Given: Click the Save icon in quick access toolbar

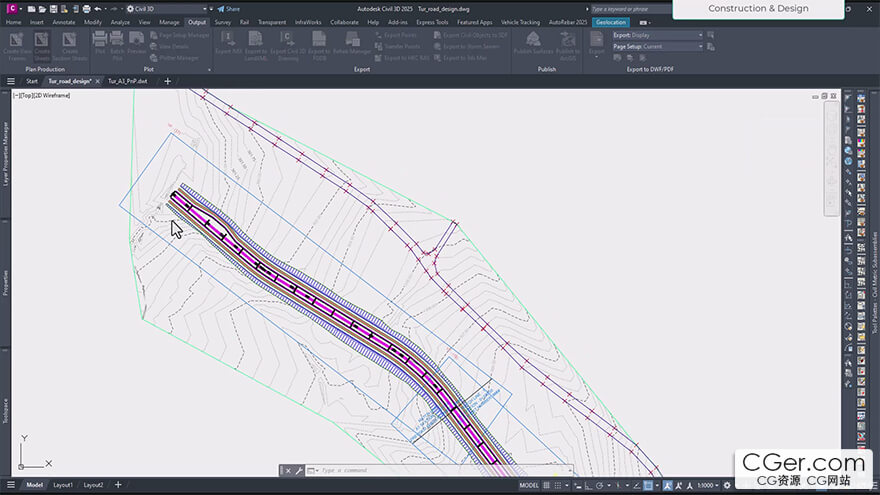Looking at the screenshot, I should coord(54,8).
